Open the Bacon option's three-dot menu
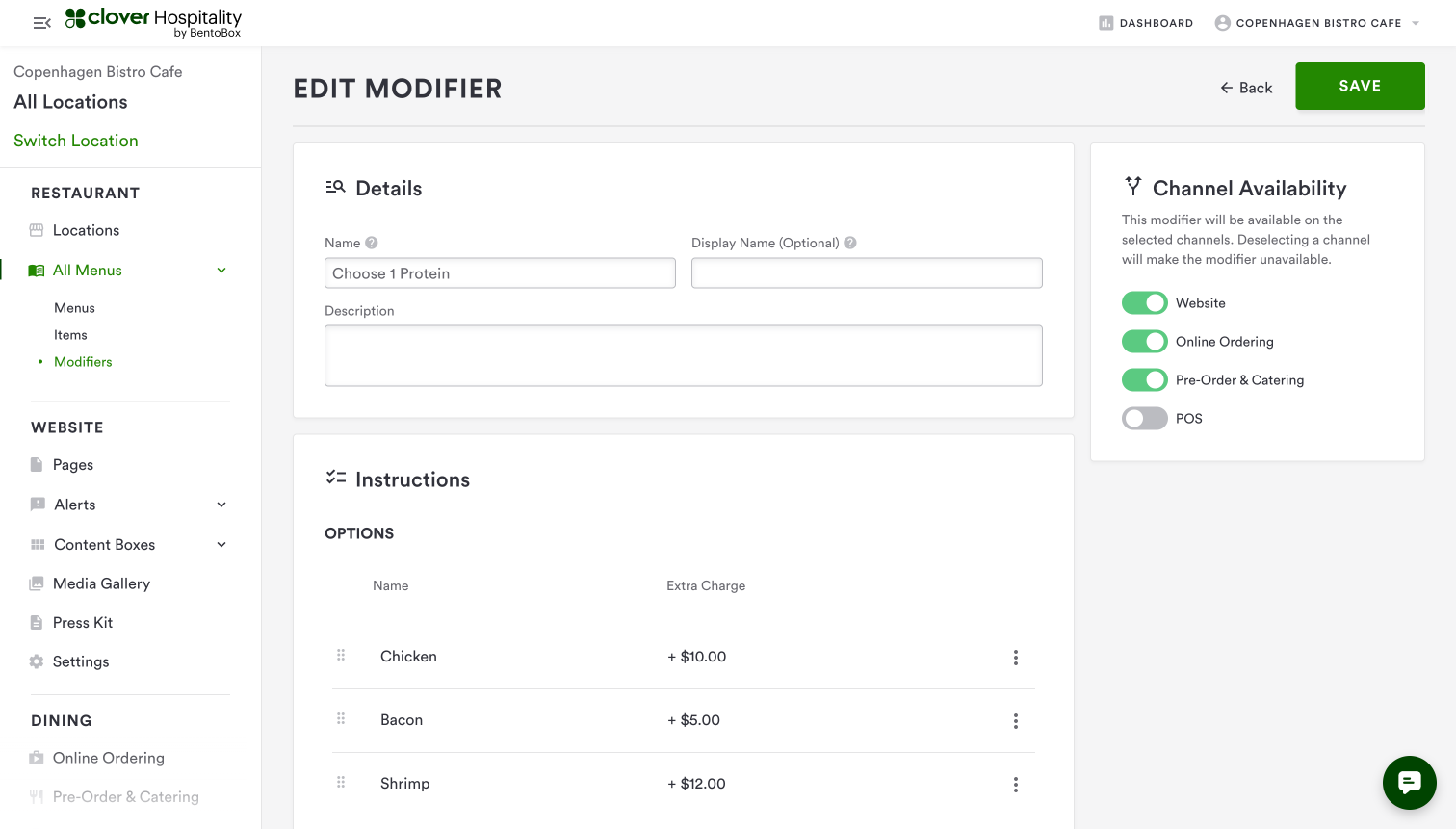 [x=1015, y=721]
